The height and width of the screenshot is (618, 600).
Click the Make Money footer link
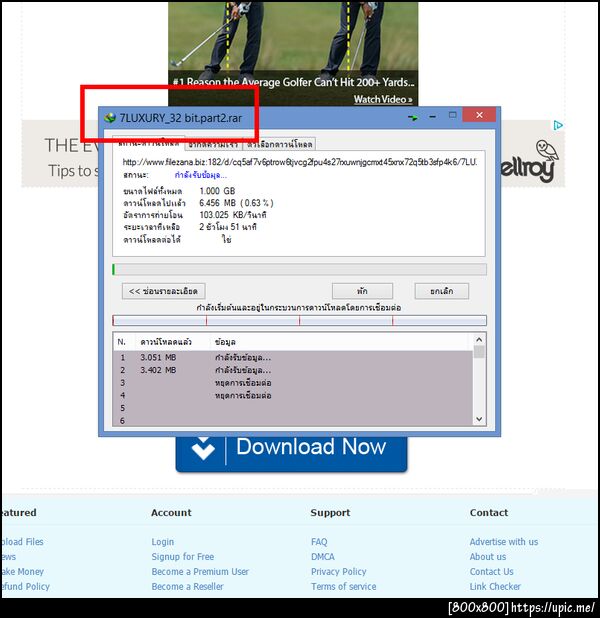coord(22,571)
